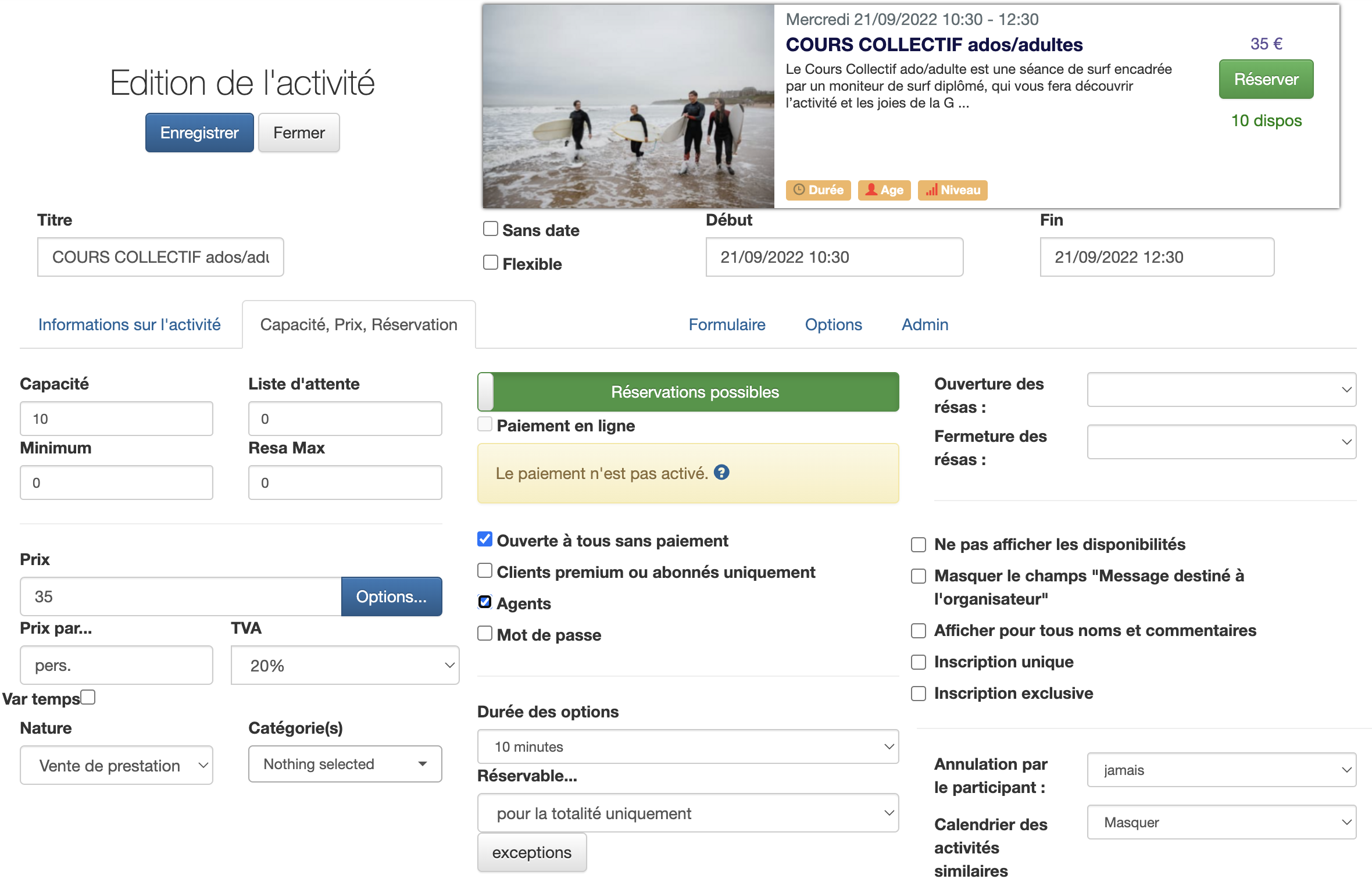Click the Options... button next to Prix
Image resolution: width=1372 pixels, height=886 pixels.
(391, 596)
